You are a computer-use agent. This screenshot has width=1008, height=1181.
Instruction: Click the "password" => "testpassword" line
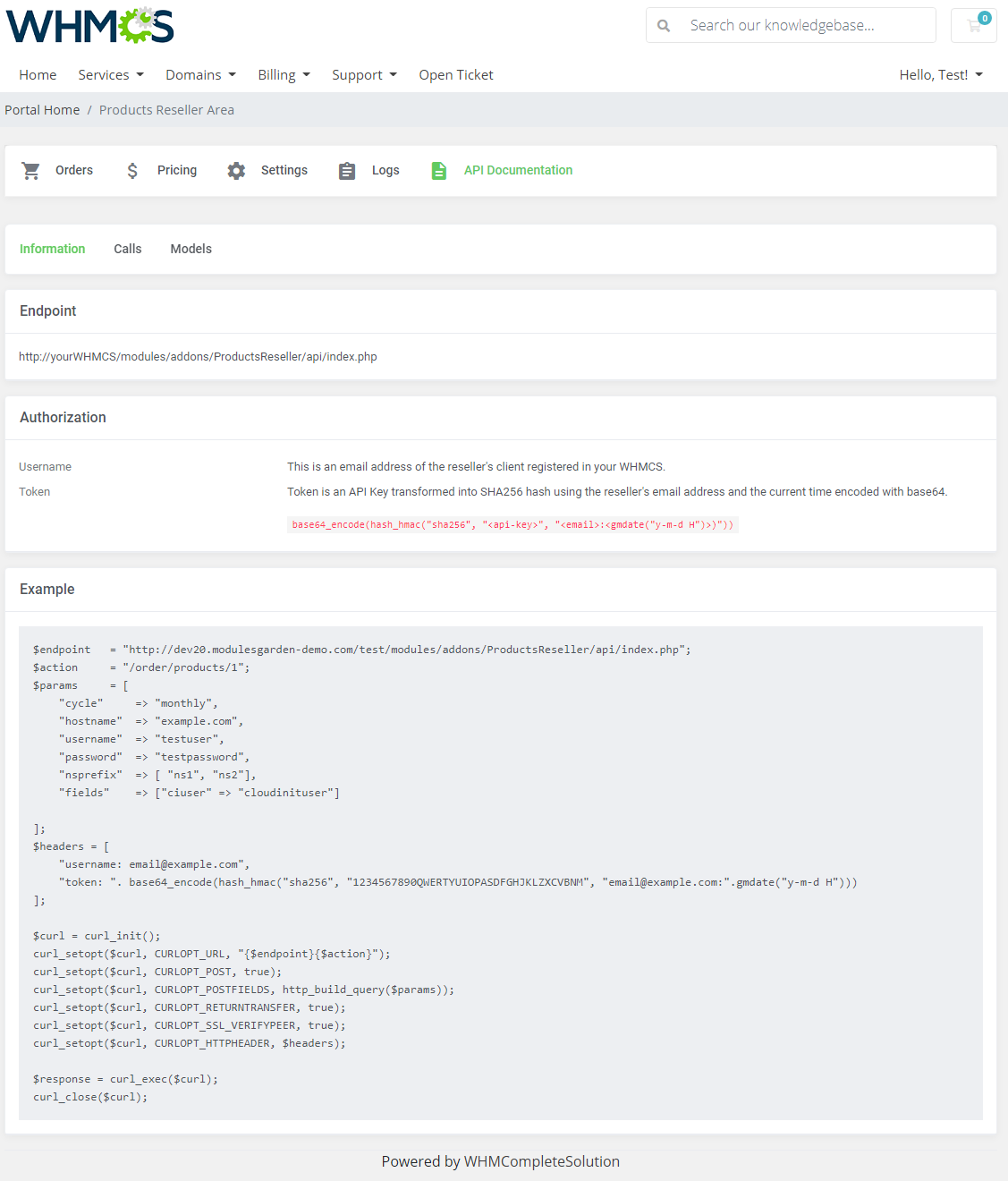[x=155, y=757]
